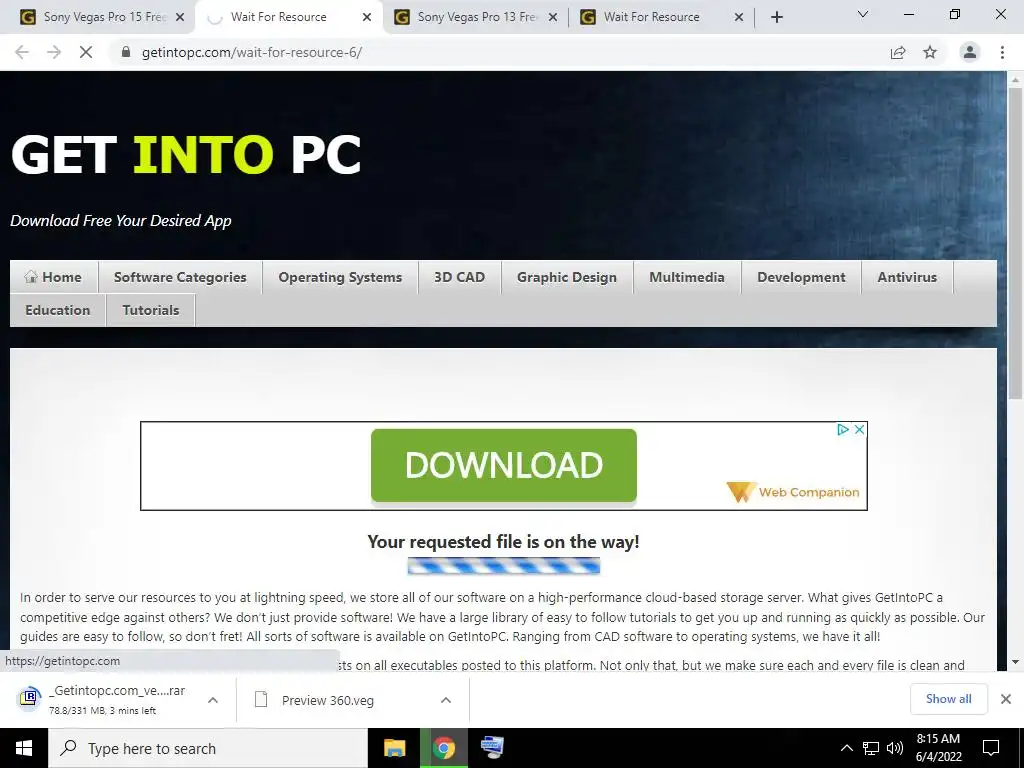Image resolution: width=1024 pixels, height=768 pixels.
Task: Open the notifications action center icon
Action: tap(991, 748)
